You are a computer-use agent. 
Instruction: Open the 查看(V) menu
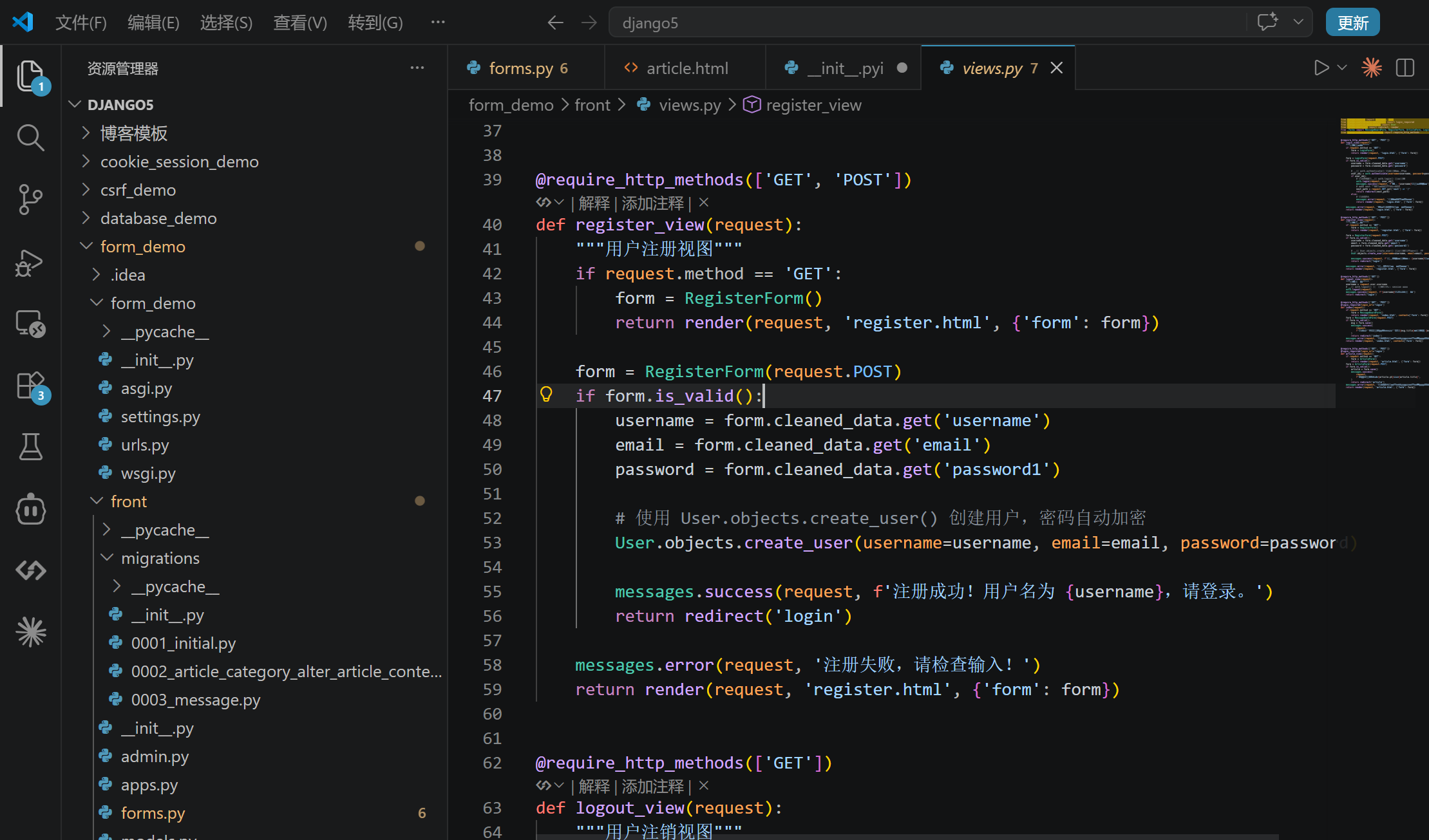pos(299,23)
